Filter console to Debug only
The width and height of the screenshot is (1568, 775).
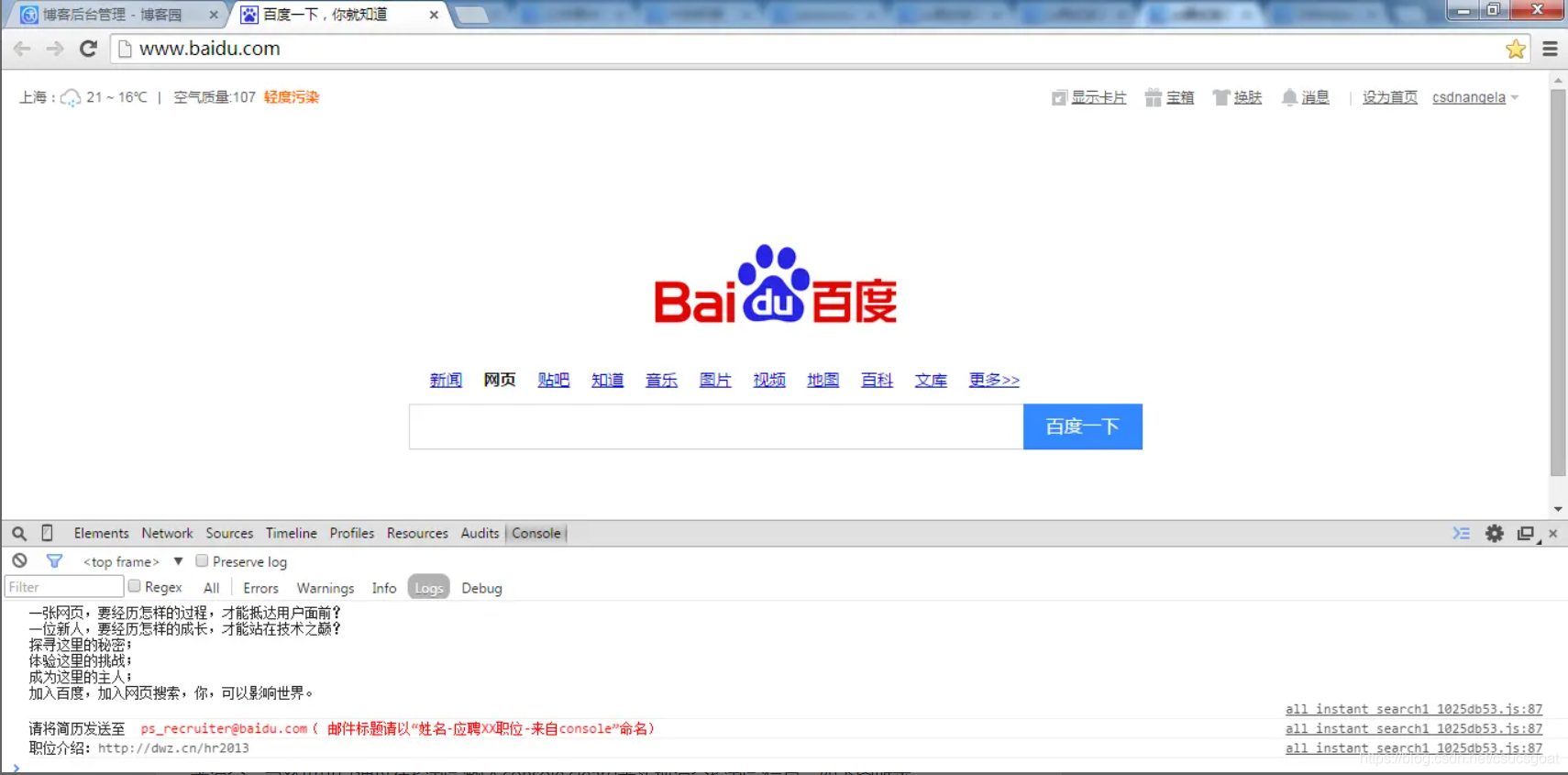tap(481, 588)
